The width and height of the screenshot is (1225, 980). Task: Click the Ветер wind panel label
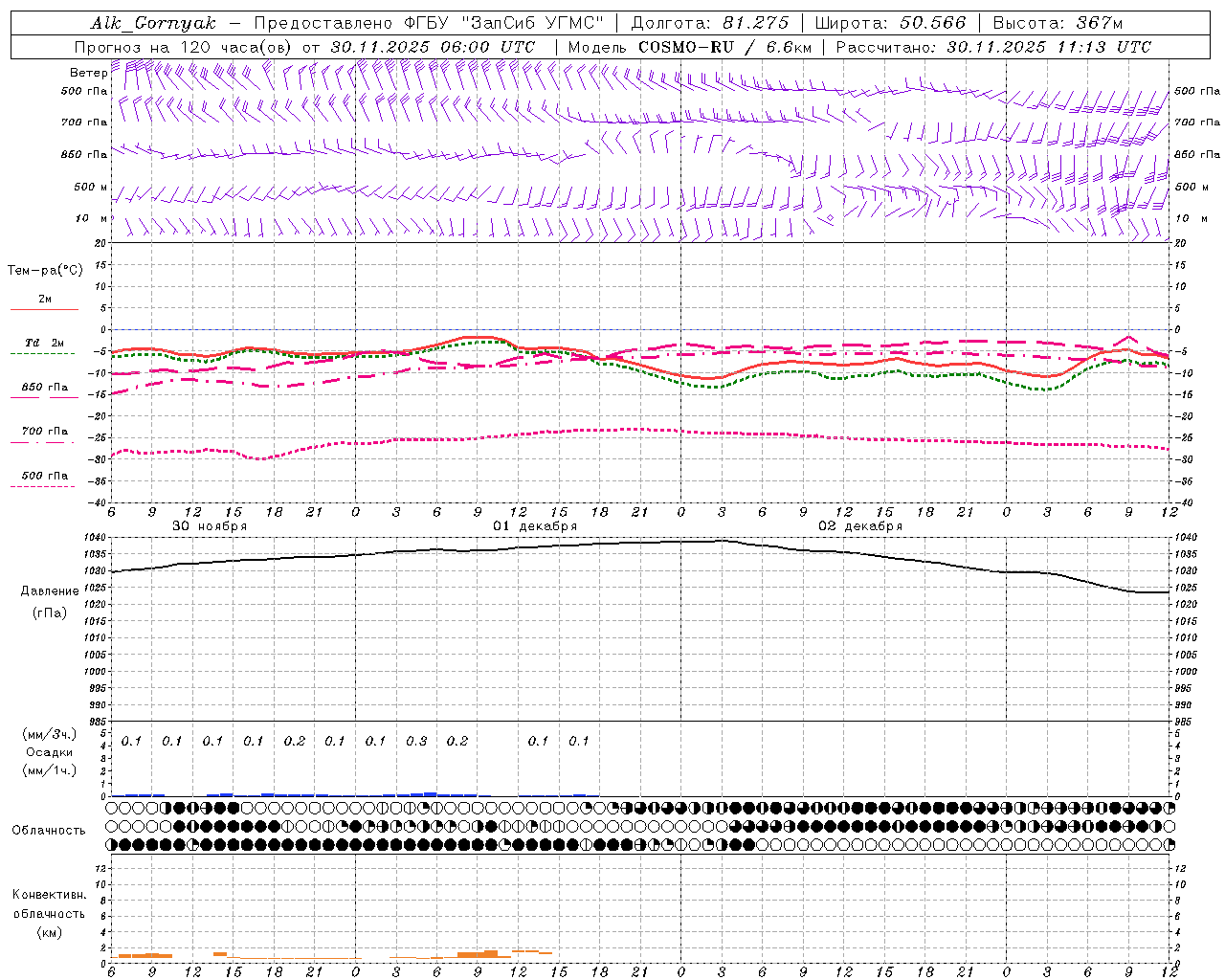click(x=88, y=73)
